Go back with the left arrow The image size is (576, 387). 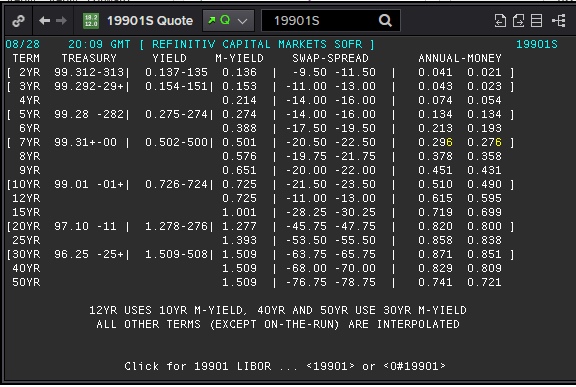(x=44, y=21)
